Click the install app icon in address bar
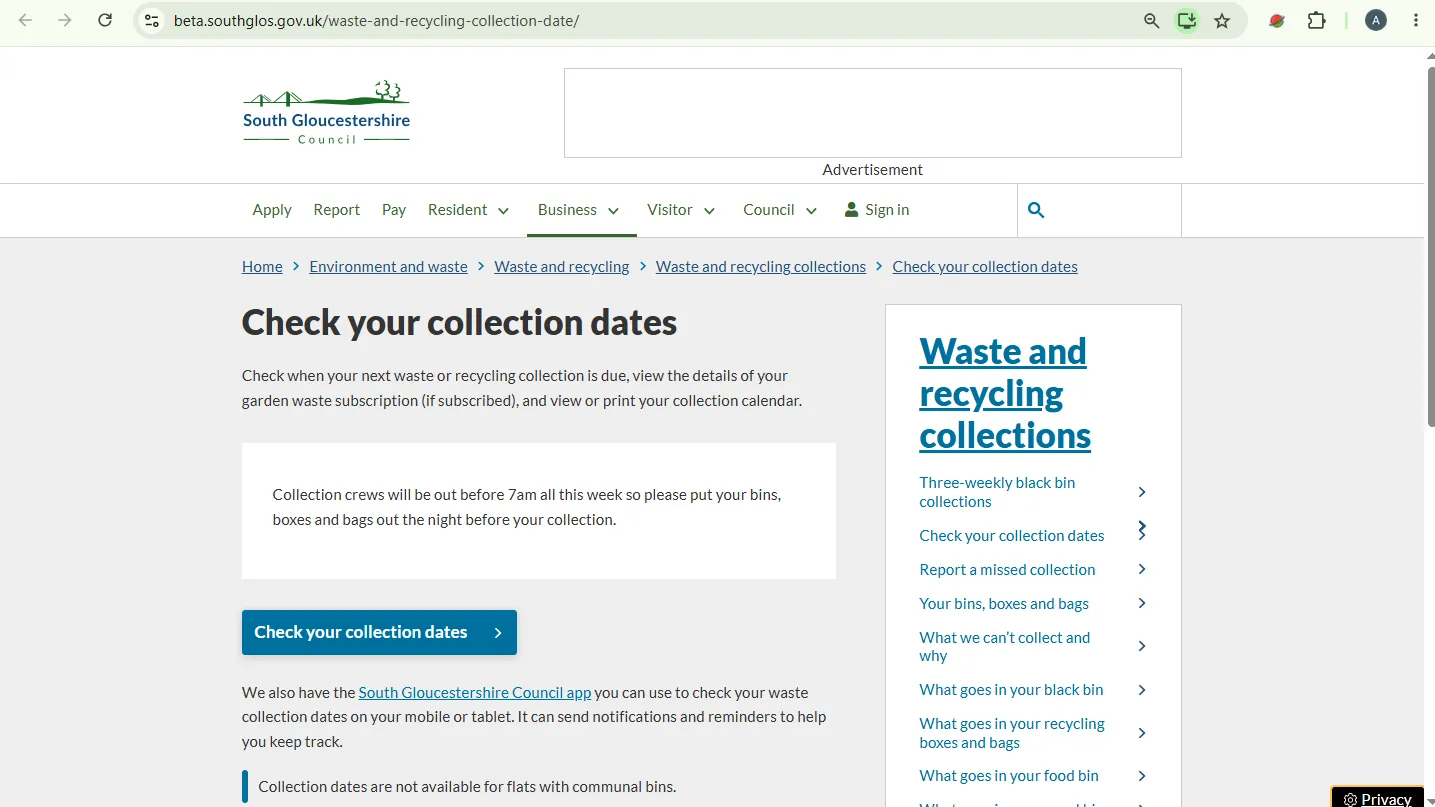The image size is (1435, 807). point(1187,20)
